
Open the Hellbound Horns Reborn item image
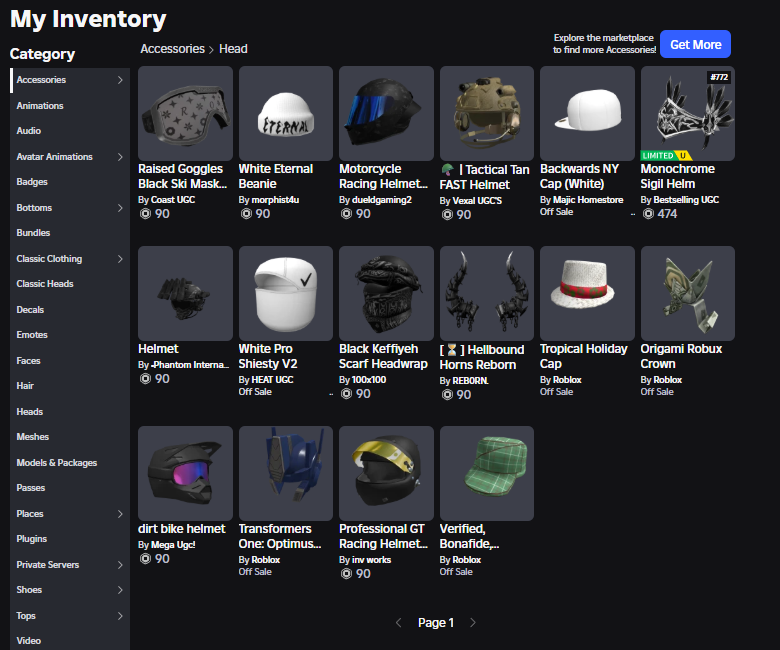click(487, 293)
